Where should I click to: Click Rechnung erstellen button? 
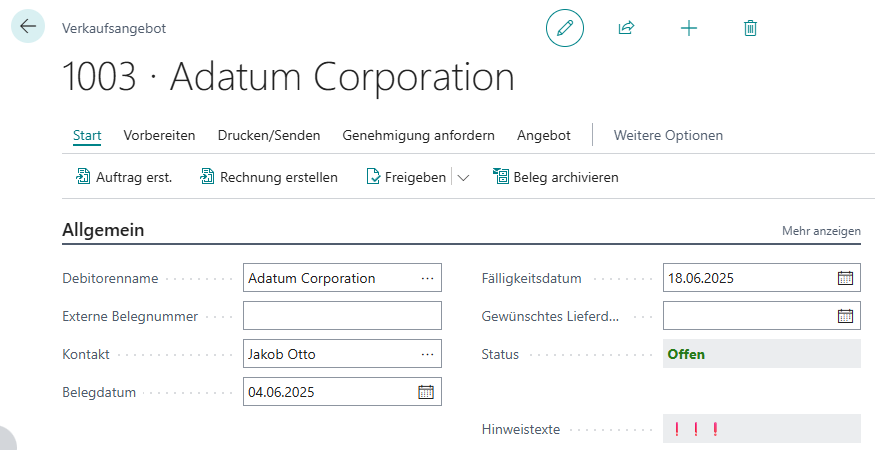pos(269,177)
